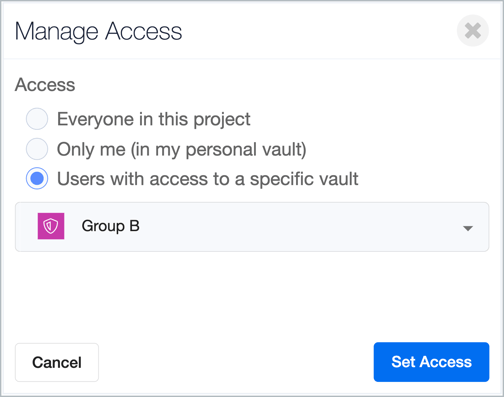Select Users with access to a specific vault radio

[x=37, y=178]
